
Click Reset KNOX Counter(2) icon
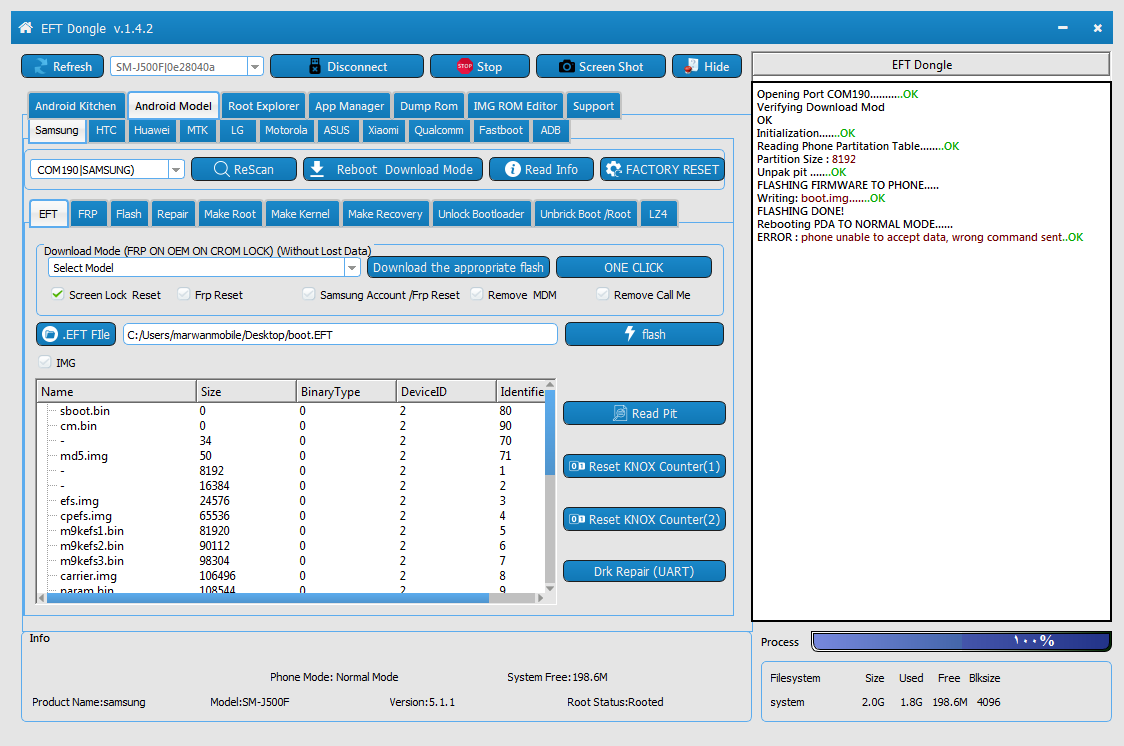[577, 520]
